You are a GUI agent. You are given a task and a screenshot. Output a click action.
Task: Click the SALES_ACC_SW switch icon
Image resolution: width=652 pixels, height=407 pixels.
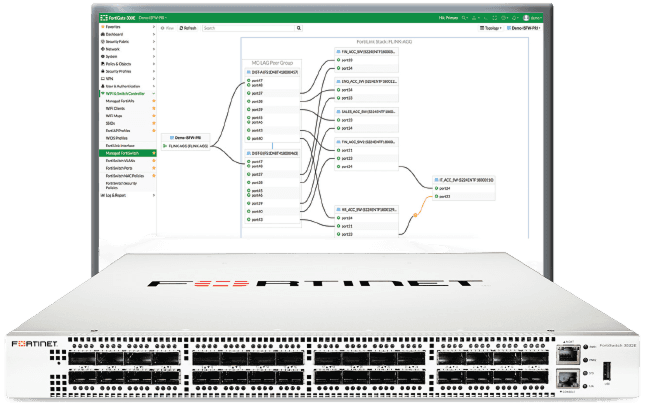click(x=338, y=112)
